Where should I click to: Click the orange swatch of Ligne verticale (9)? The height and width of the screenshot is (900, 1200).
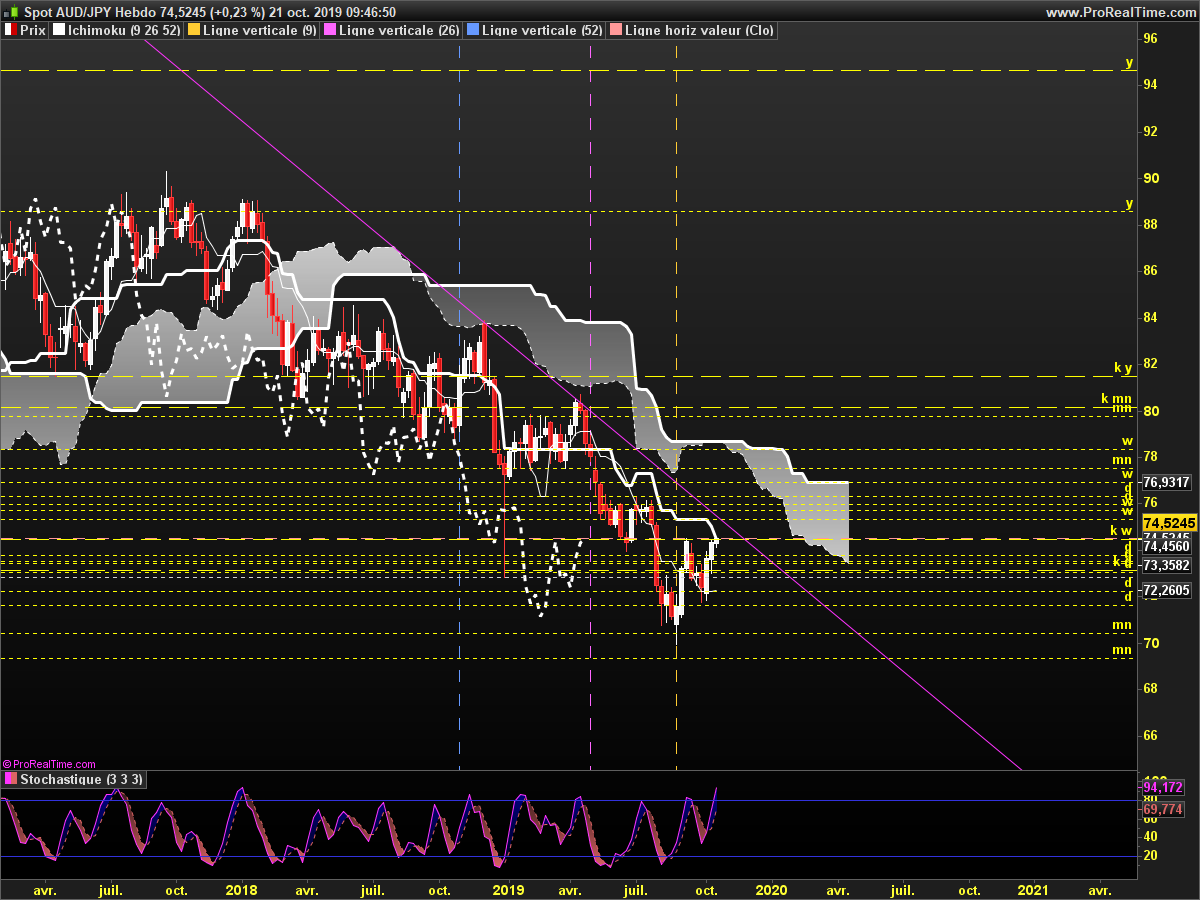[x=194, y=31]
